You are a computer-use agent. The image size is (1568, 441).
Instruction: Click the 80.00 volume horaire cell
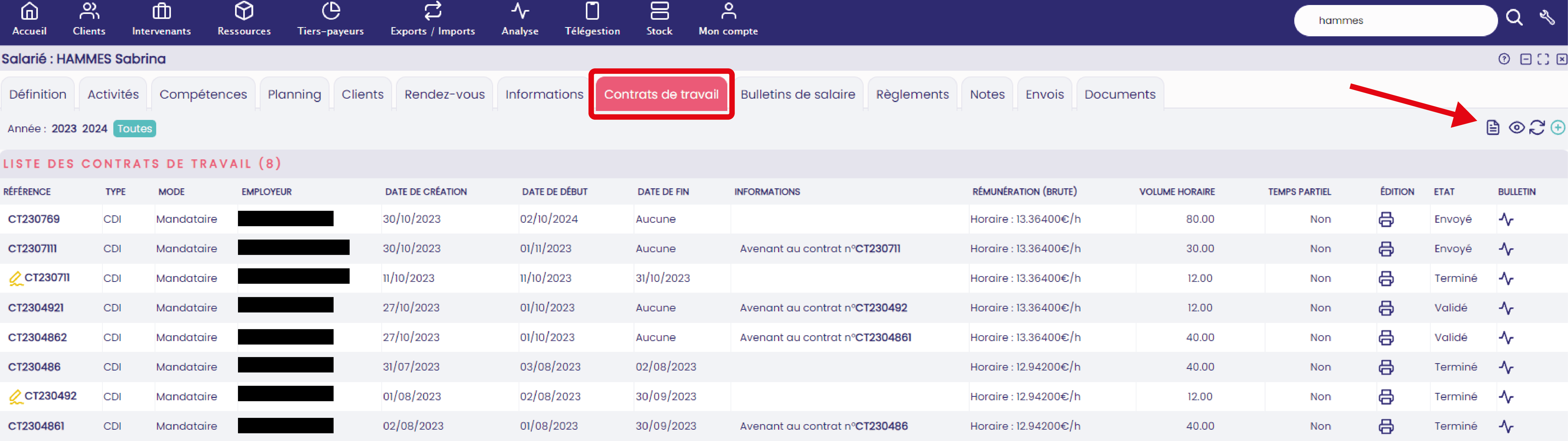1200,219
